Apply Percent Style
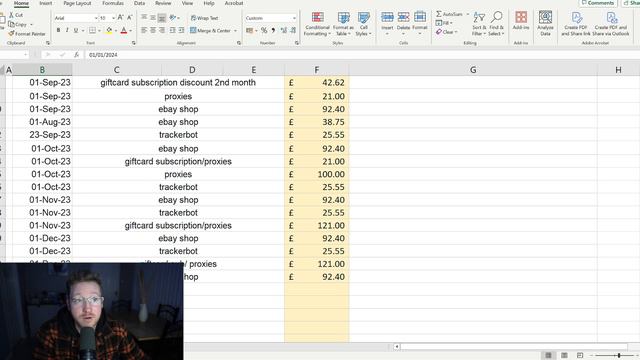This screenshot has width=640, height=360. pos(264,31)
